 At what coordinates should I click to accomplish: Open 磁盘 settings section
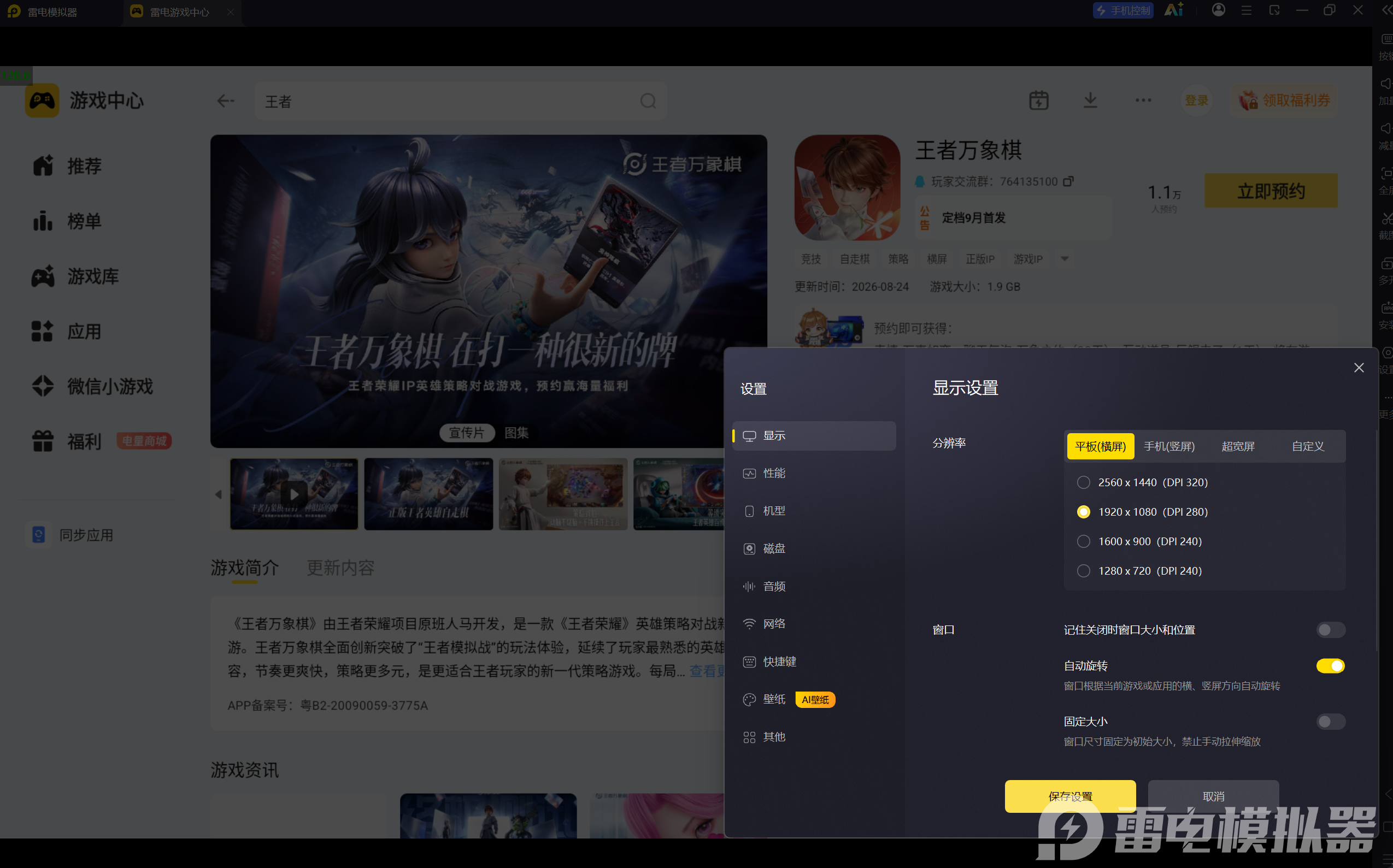tap(814, 549)
